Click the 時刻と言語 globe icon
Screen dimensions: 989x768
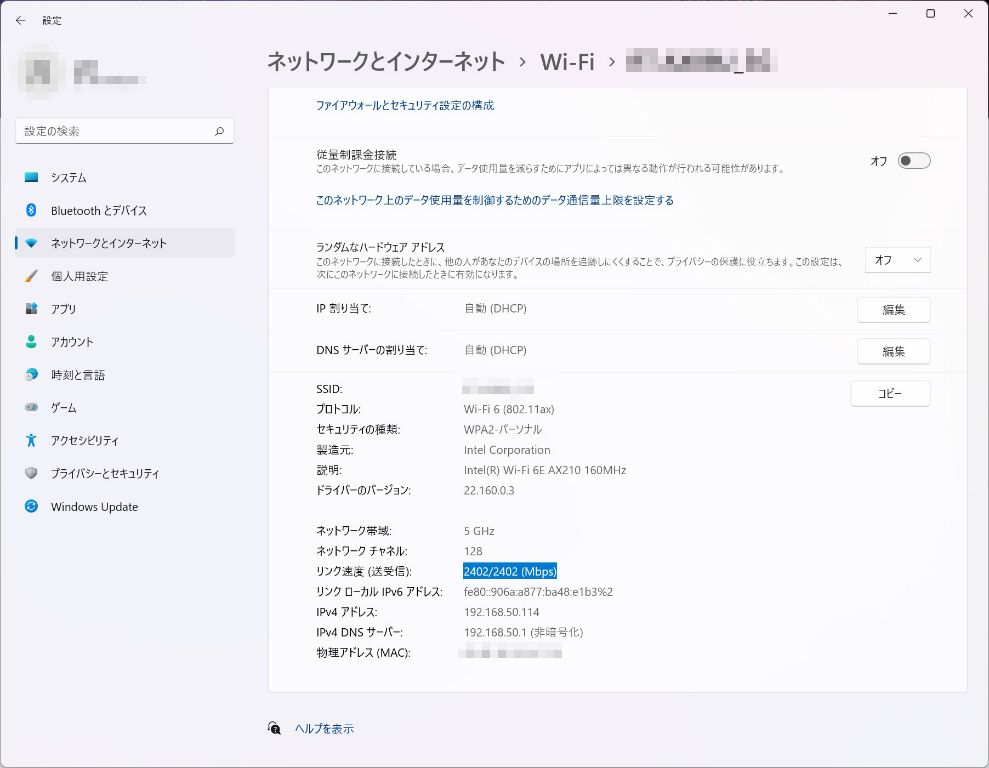[x=31, y=375]
